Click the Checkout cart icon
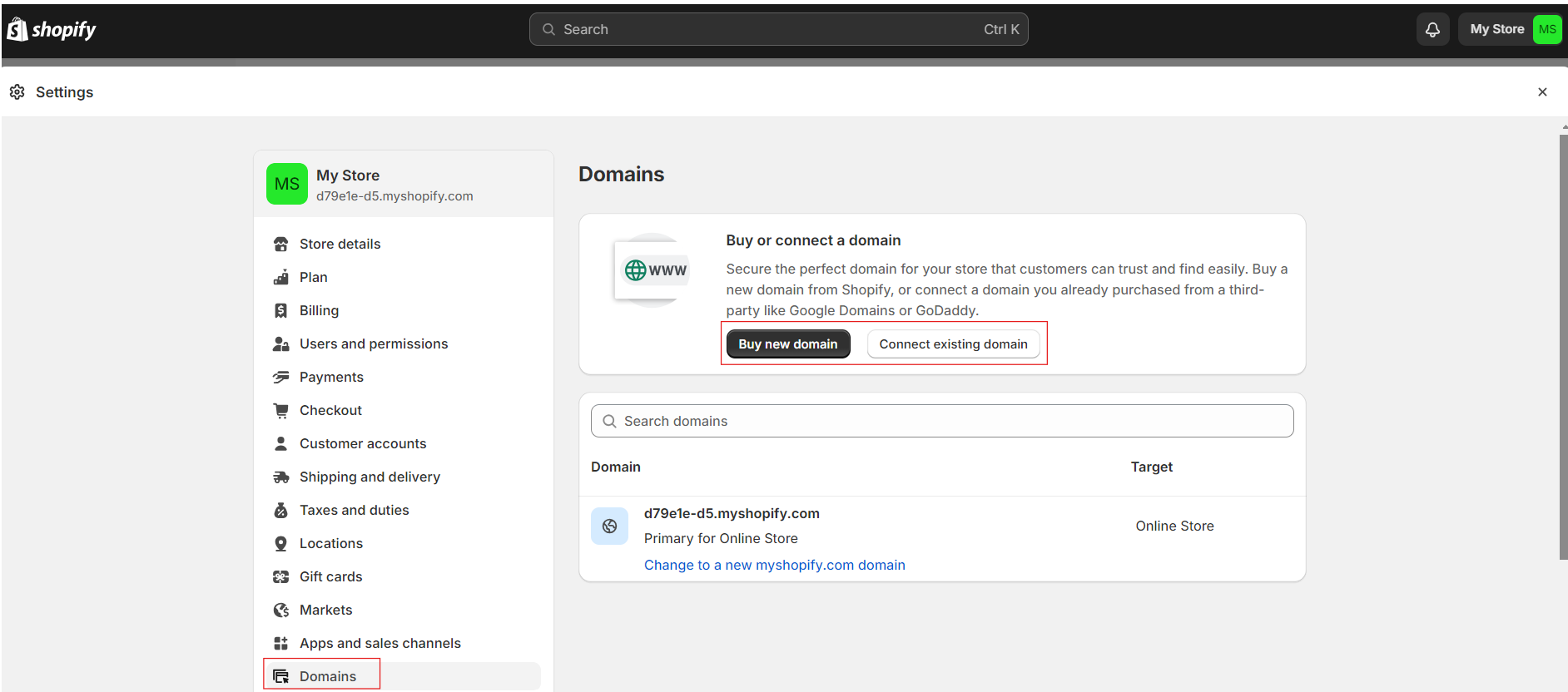Screen dimensions: 1568x692 click(281, 410)
